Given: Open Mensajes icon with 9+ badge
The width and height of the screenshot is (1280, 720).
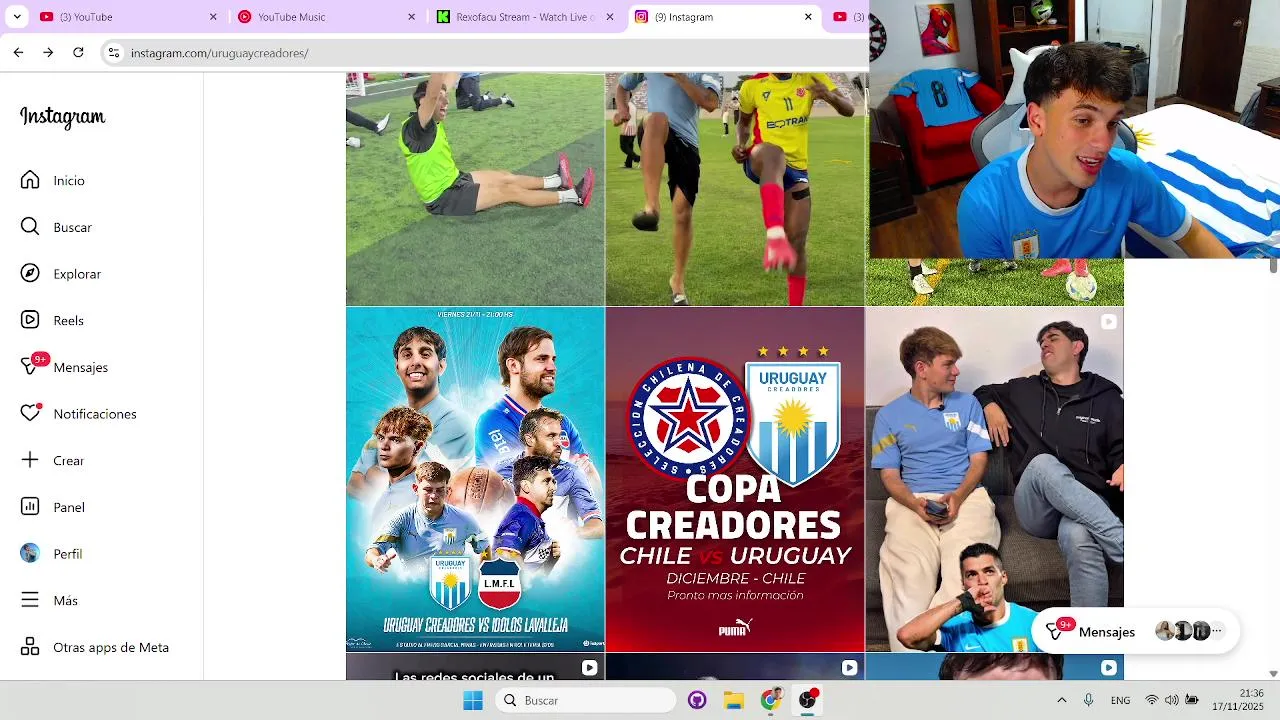Looking at the screenshot, I should tap(30, 367).
